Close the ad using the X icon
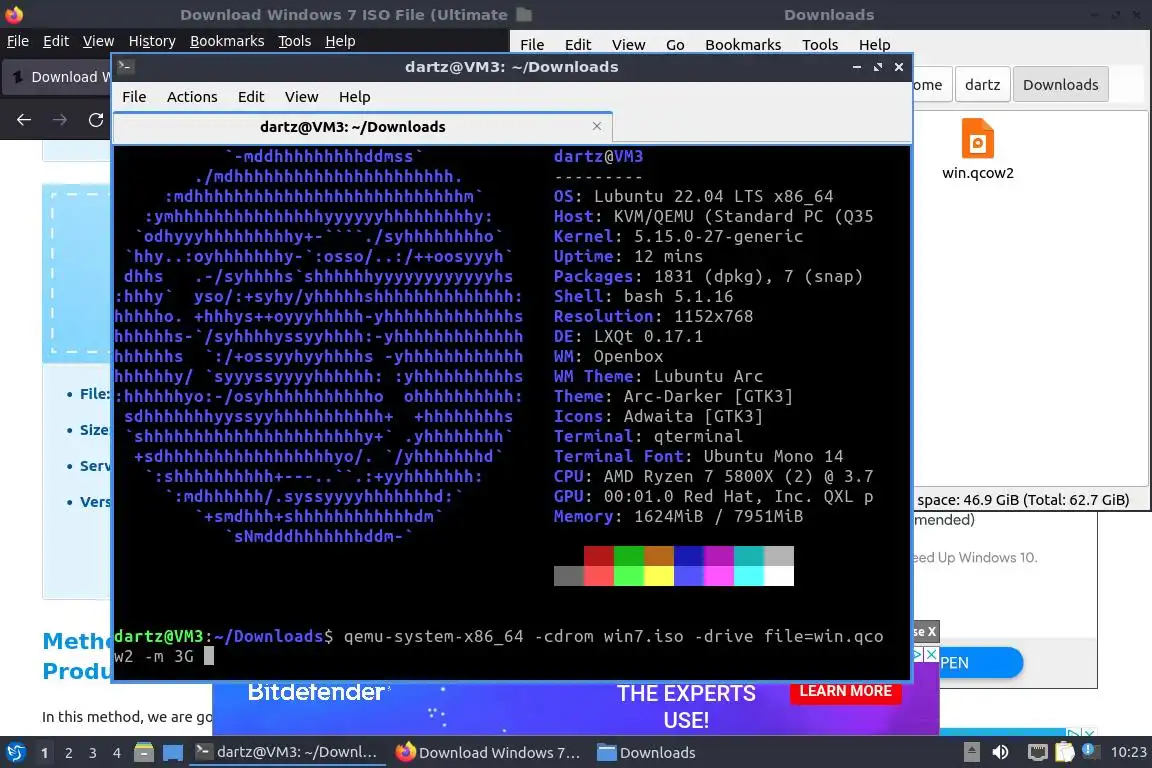The width and height of the screenshot is (1152, 768). [931, 654]
